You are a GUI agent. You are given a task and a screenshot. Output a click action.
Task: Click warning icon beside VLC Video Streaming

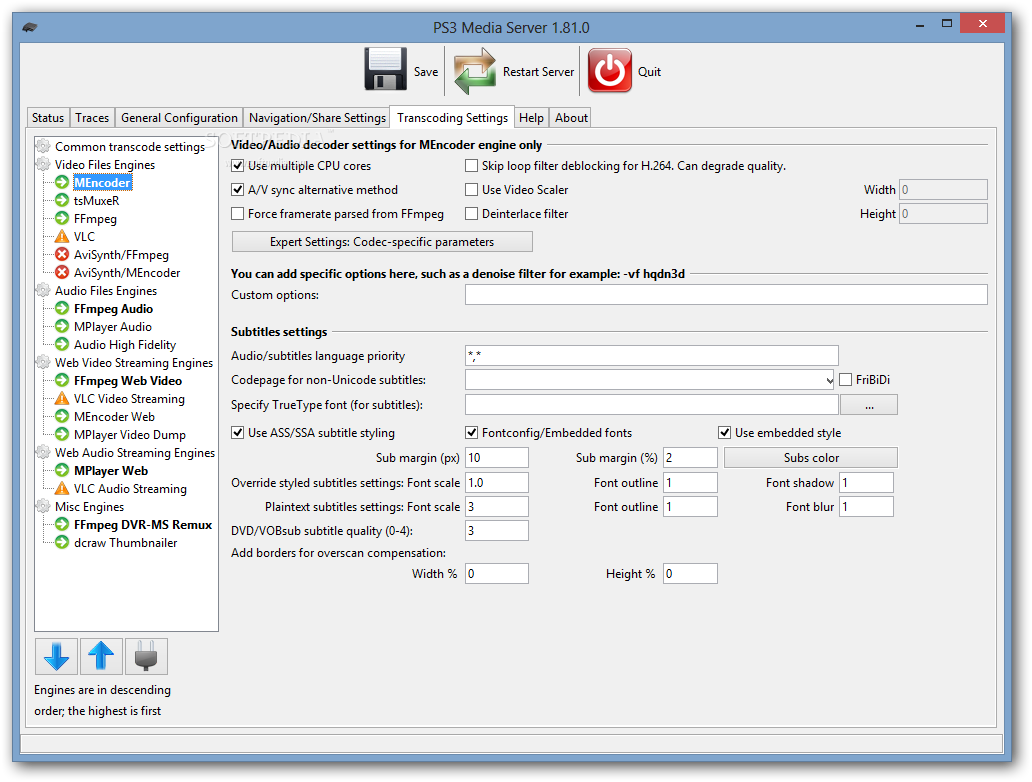62,398
